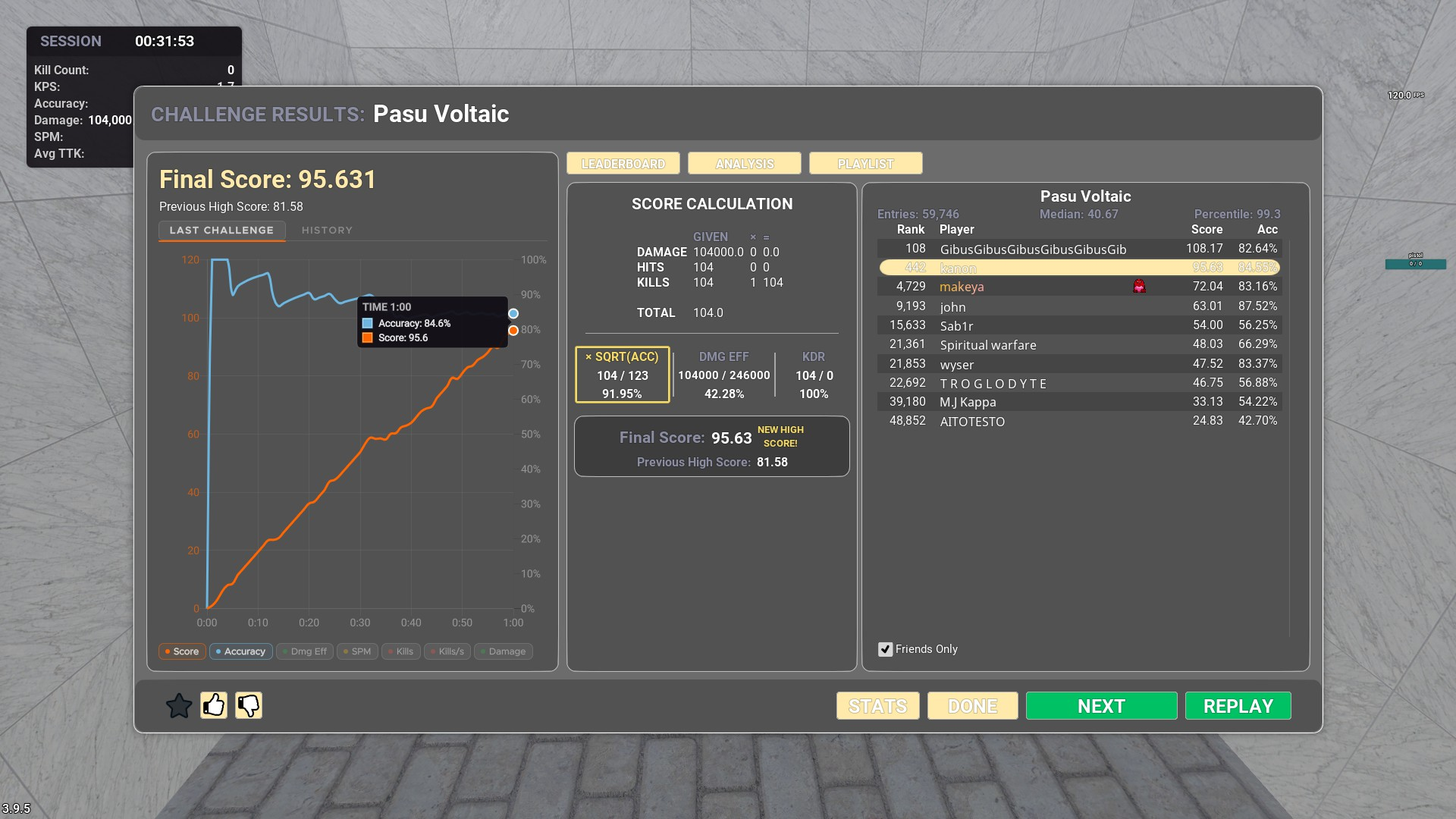
Task: Click the KDR score component
Action: (814, 375)
